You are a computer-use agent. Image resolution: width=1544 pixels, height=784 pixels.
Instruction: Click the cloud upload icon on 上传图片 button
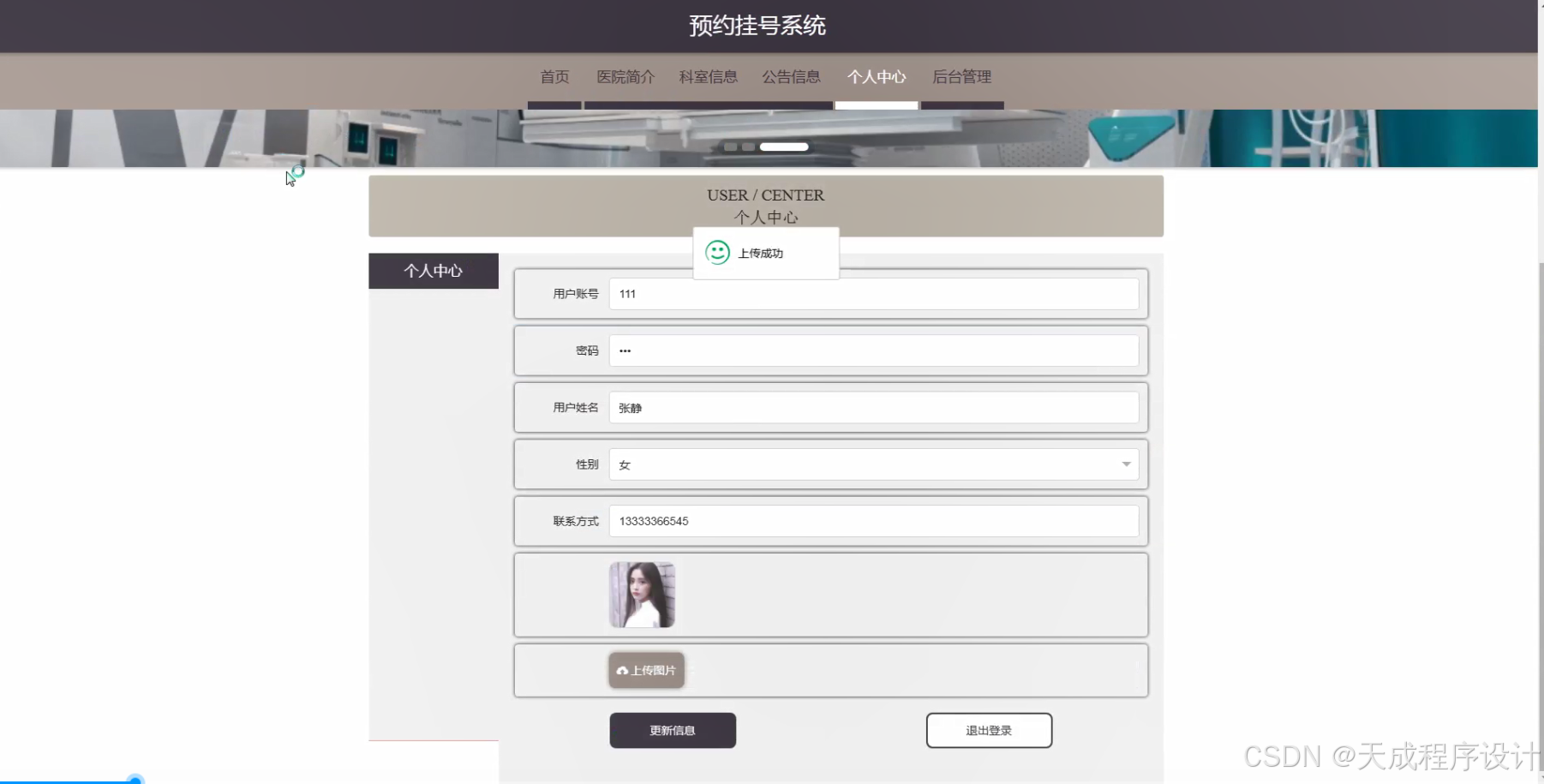click(622, 670)
